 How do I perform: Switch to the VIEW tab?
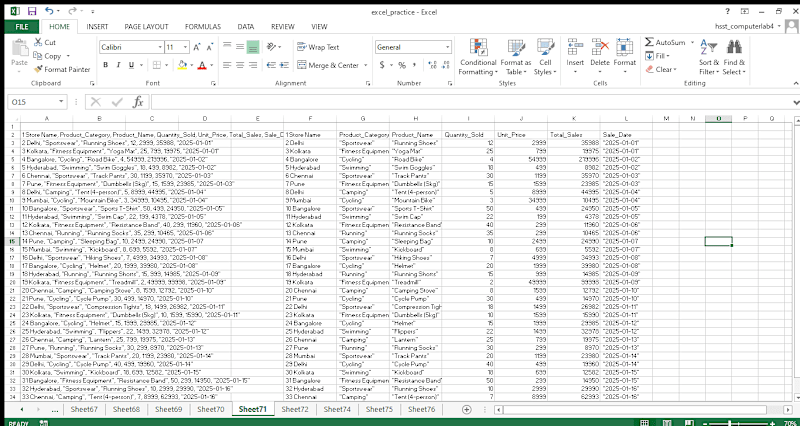pyautogui.click(x=319, y=27)
